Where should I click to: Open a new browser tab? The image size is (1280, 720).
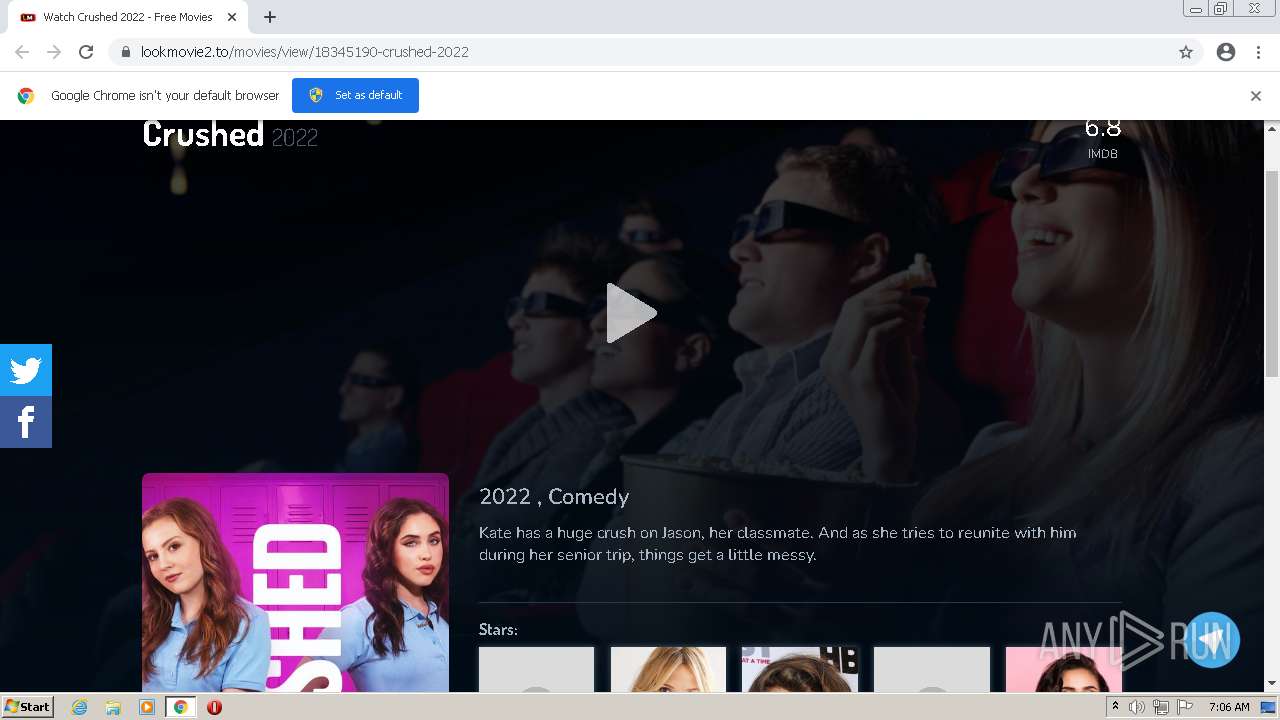[x=270, y=17]
